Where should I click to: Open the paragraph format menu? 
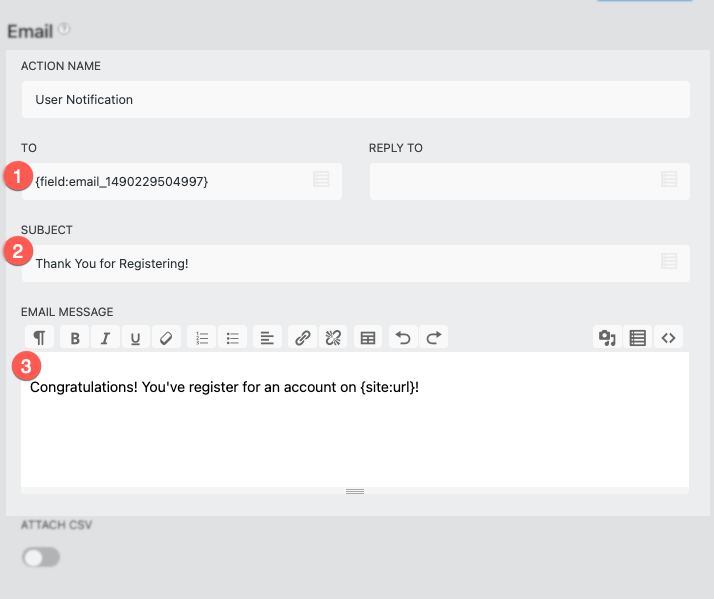39,338
